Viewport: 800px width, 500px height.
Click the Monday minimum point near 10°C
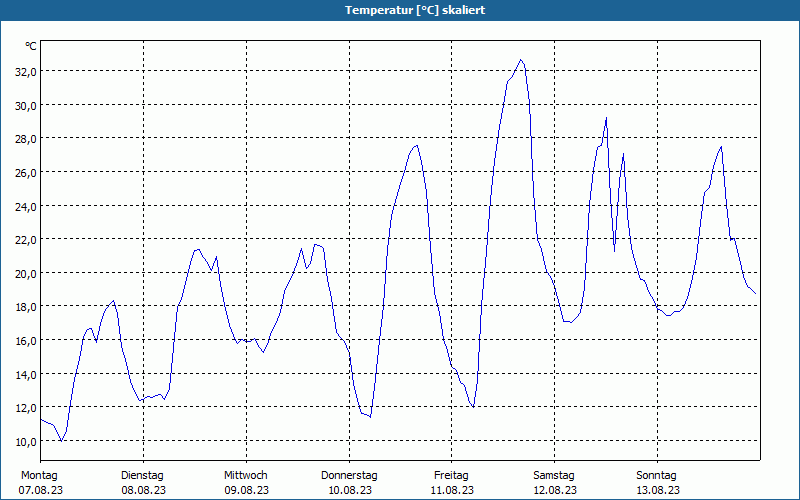tap(61, 441)
